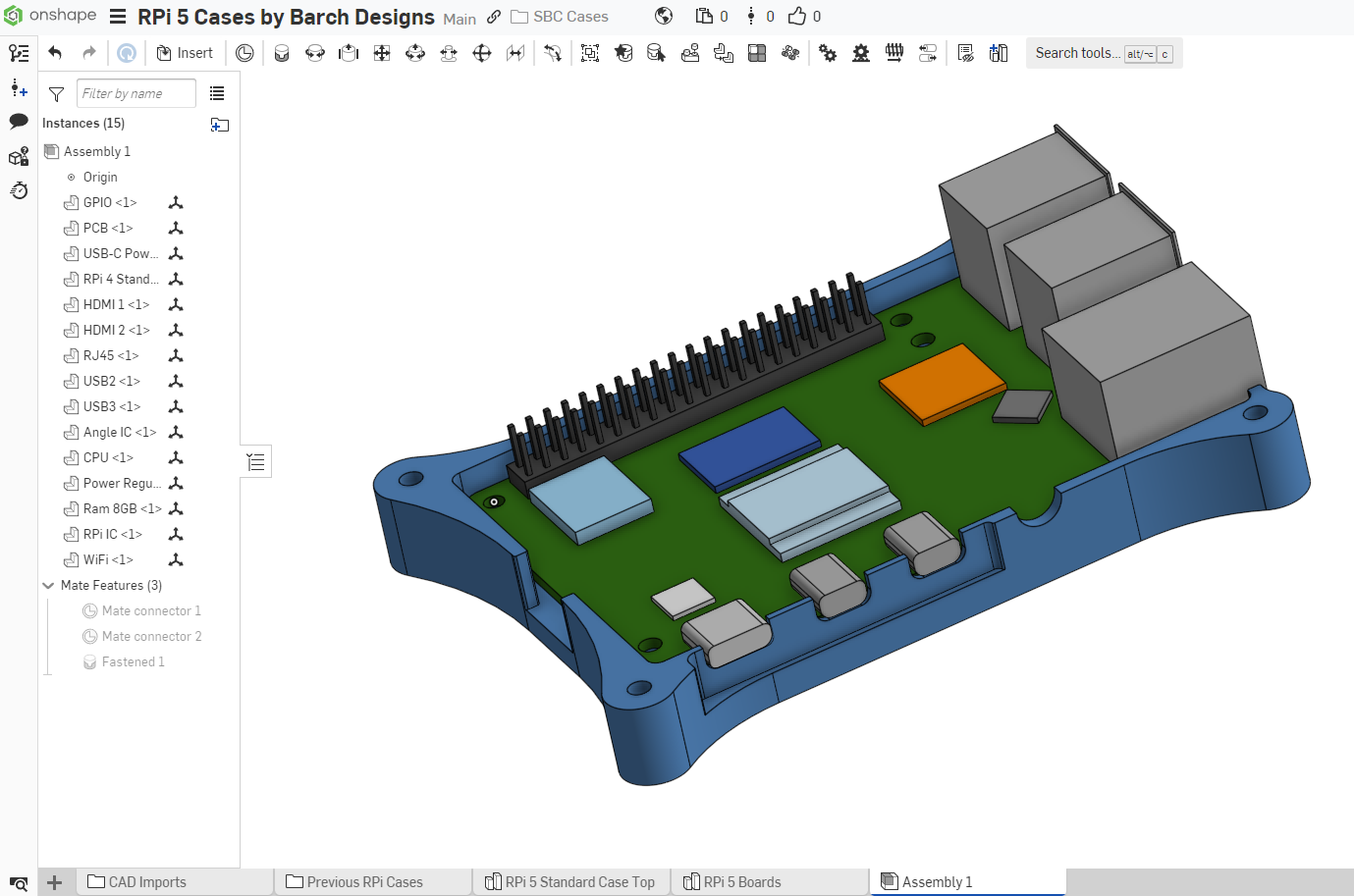Open the instance list view options
This screenshot has width=1354, height=896.
(217, 93)
